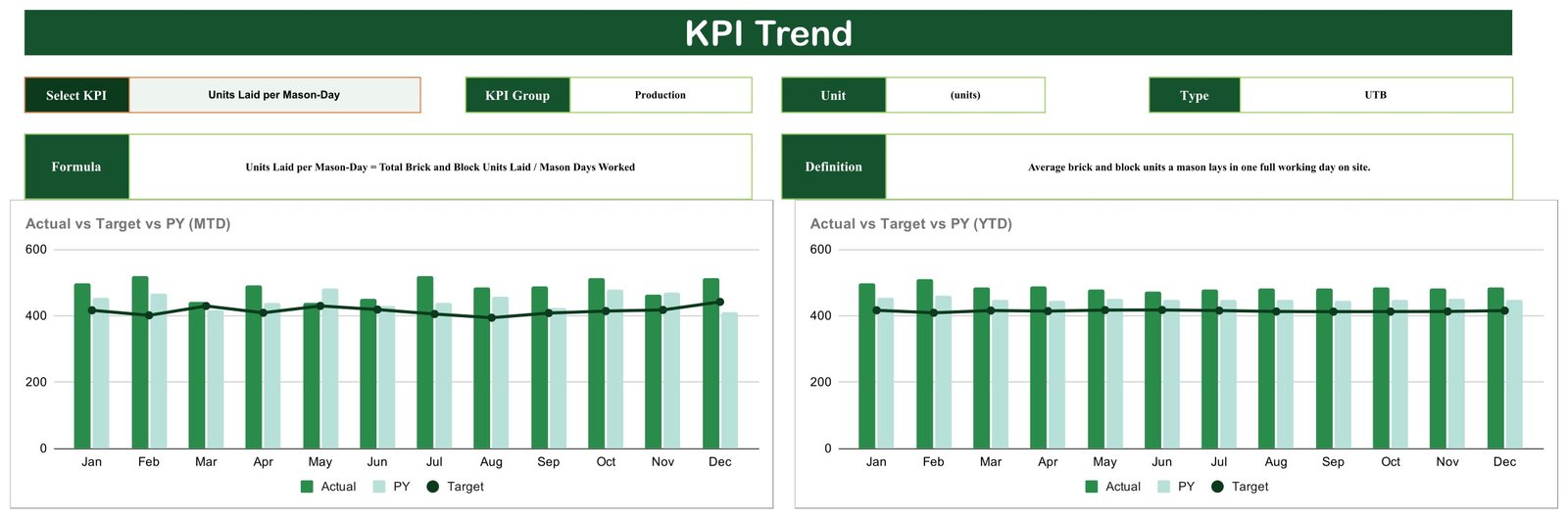Image resolution: width=1568 pixels, height=519 pixels.
Task: Click the Mar Target point in the MTD chart
Action: point(206,307)
